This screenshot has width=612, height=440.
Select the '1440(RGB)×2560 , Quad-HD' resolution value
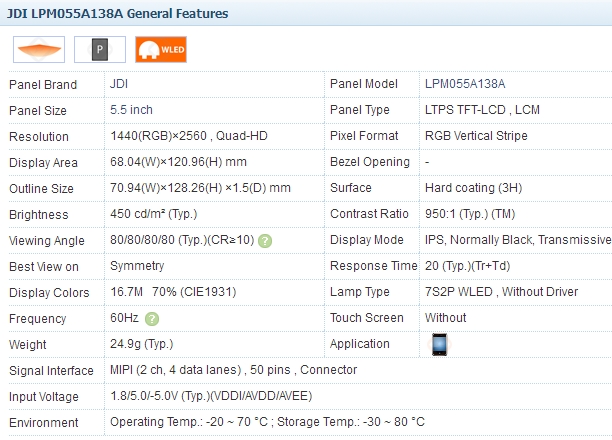pyautogui.click(x=189, y=136)
